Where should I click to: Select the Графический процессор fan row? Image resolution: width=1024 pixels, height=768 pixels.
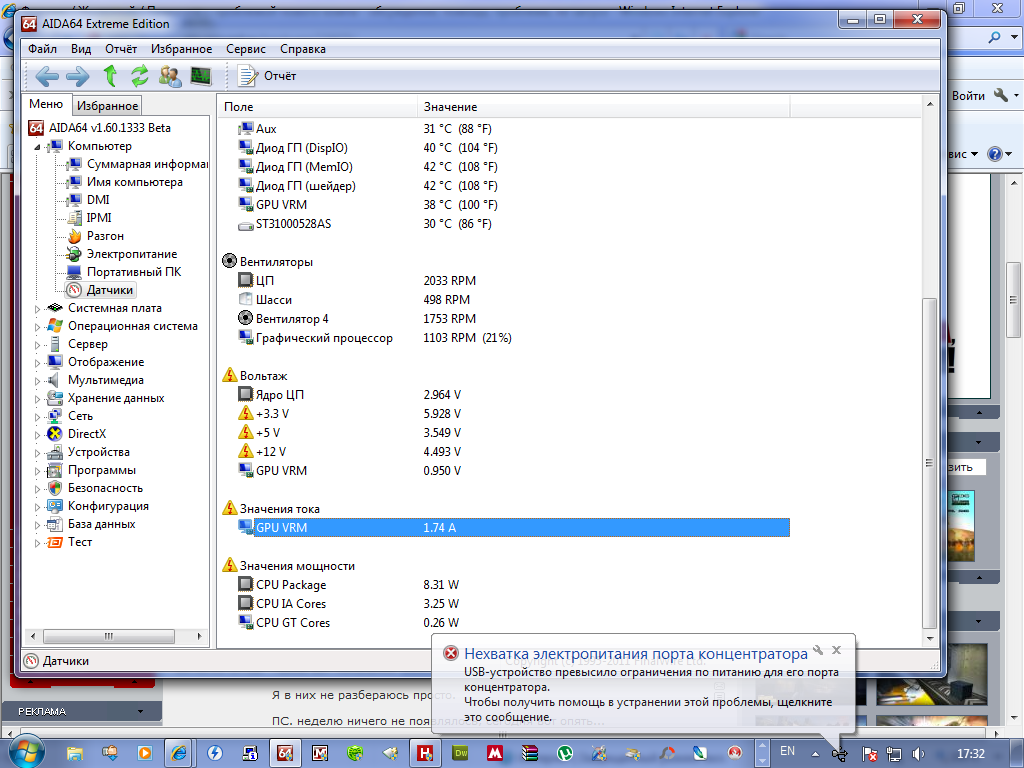point(513,338)
